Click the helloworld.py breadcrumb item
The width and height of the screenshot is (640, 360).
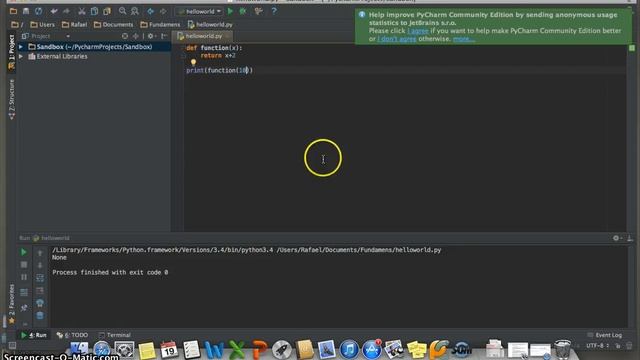210,25
